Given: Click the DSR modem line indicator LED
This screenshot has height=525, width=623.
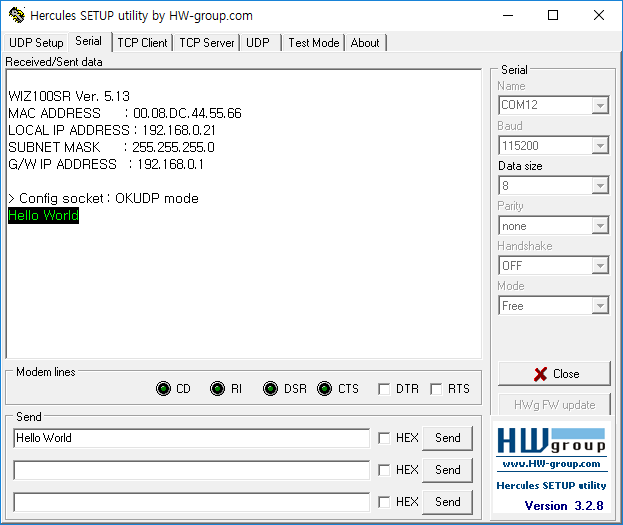Looking at the screenshot, I should [x=271, y=388].
